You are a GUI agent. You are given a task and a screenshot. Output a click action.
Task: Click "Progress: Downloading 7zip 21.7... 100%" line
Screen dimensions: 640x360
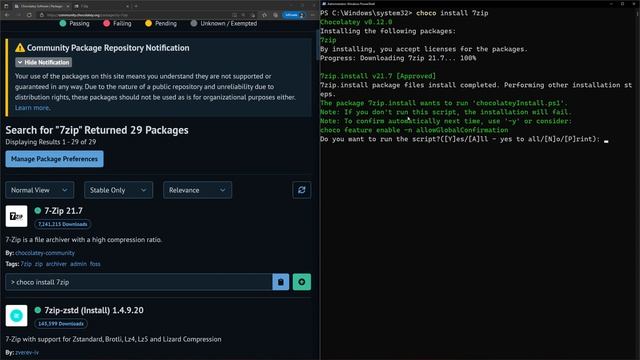coord(398,58)
